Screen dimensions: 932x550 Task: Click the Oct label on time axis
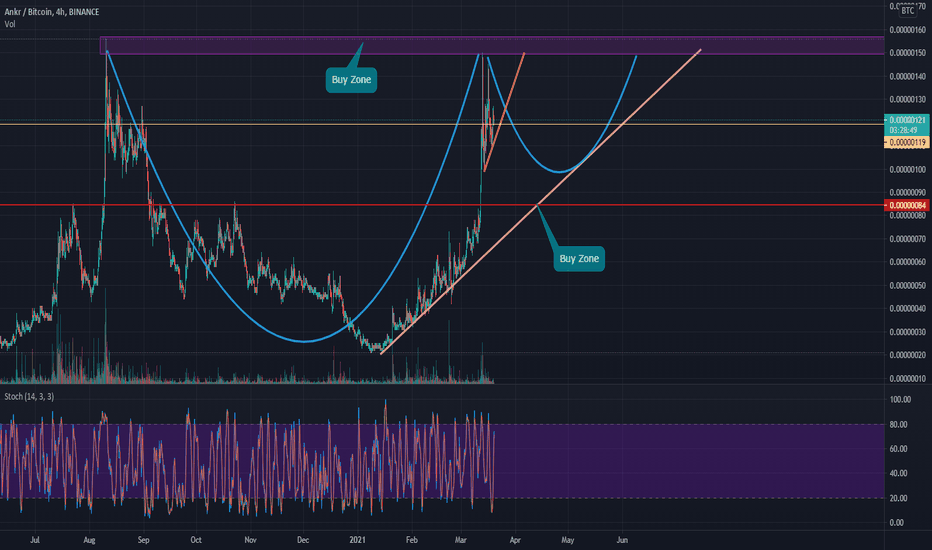click(x=196, y=540)
